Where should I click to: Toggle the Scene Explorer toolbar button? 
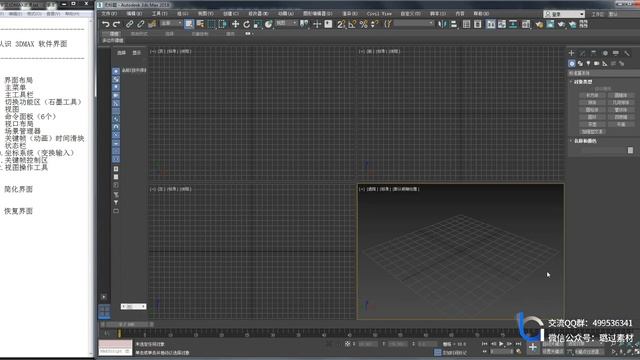click(466, 24)
